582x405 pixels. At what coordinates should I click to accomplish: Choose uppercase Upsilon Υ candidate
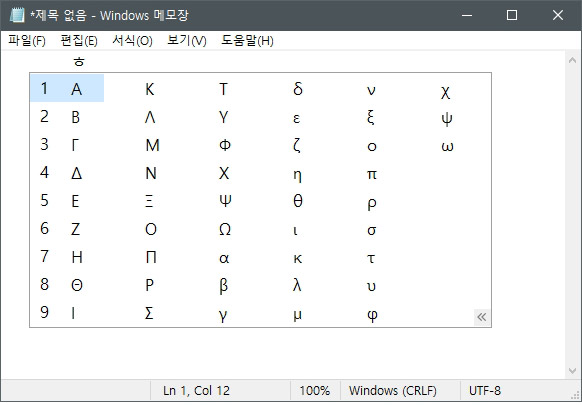(223, 117)
